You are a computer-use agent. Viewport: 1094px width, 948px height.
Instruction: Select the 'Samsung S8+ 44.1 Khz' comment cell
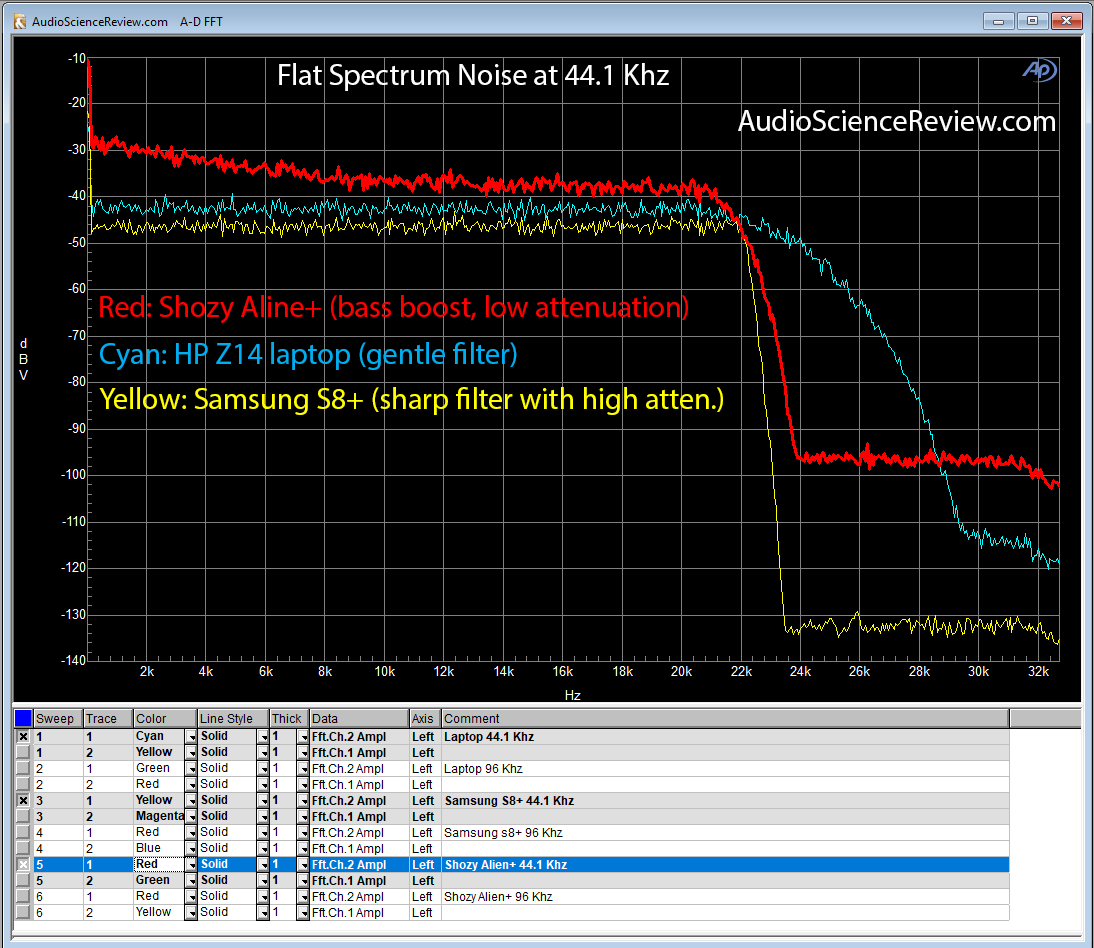click(725, 801)
